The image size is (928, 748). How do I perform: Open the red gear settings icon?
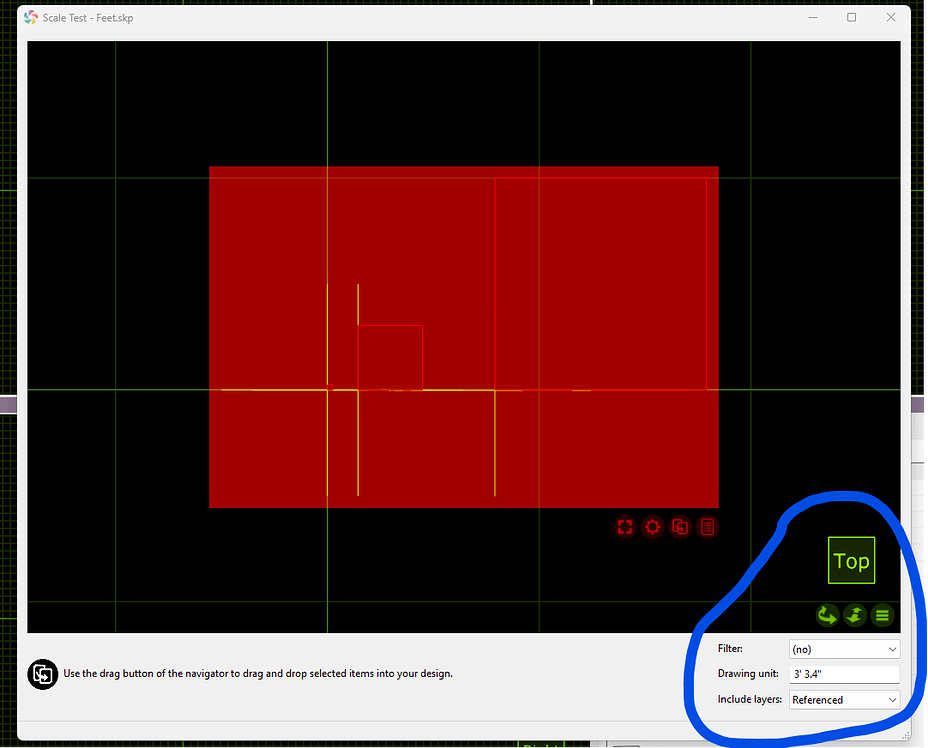[x=652, y=527]
